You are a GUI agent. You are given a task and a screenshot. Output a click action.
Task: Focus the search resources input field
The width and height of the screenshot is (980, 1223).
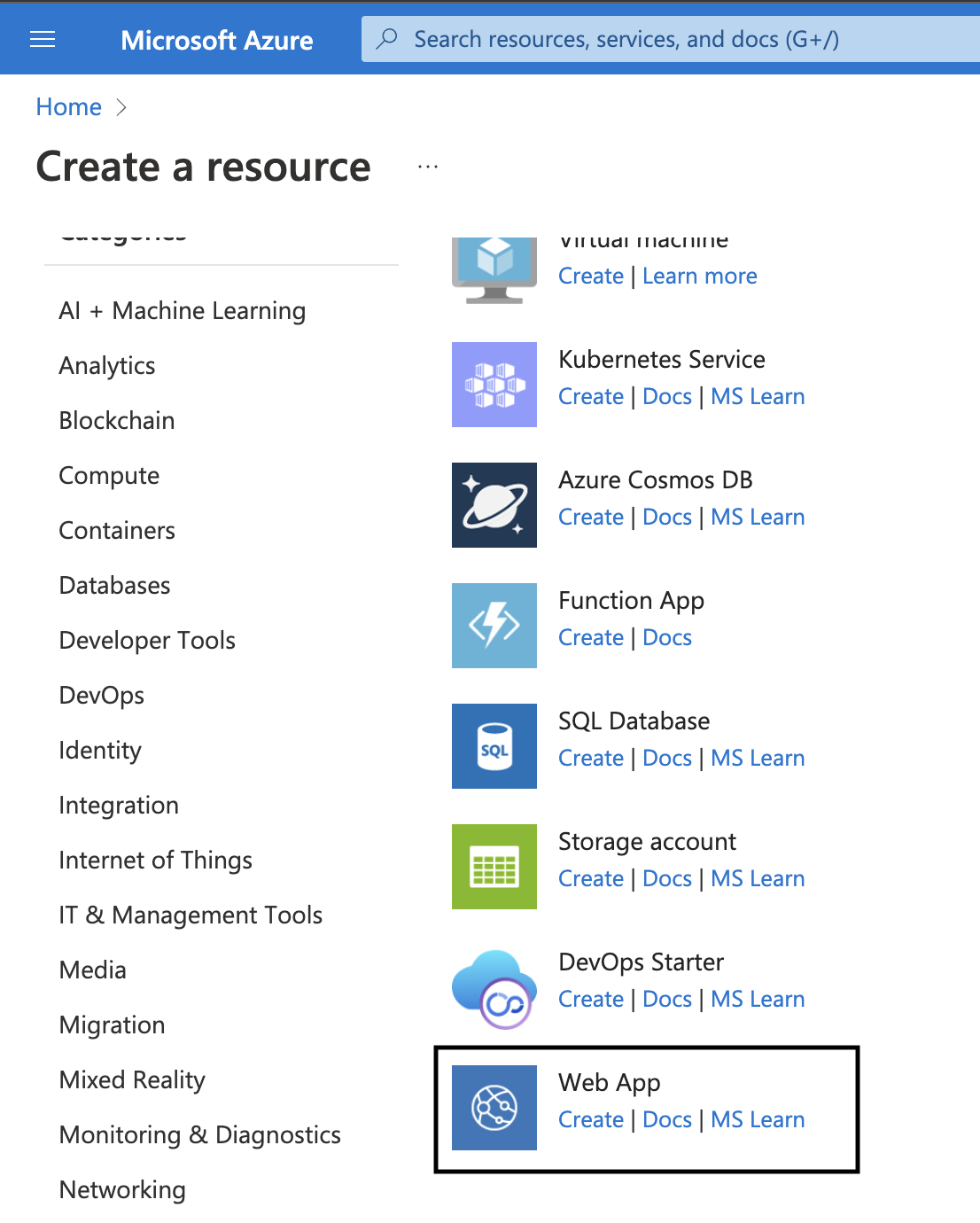(x=673, y=39)
